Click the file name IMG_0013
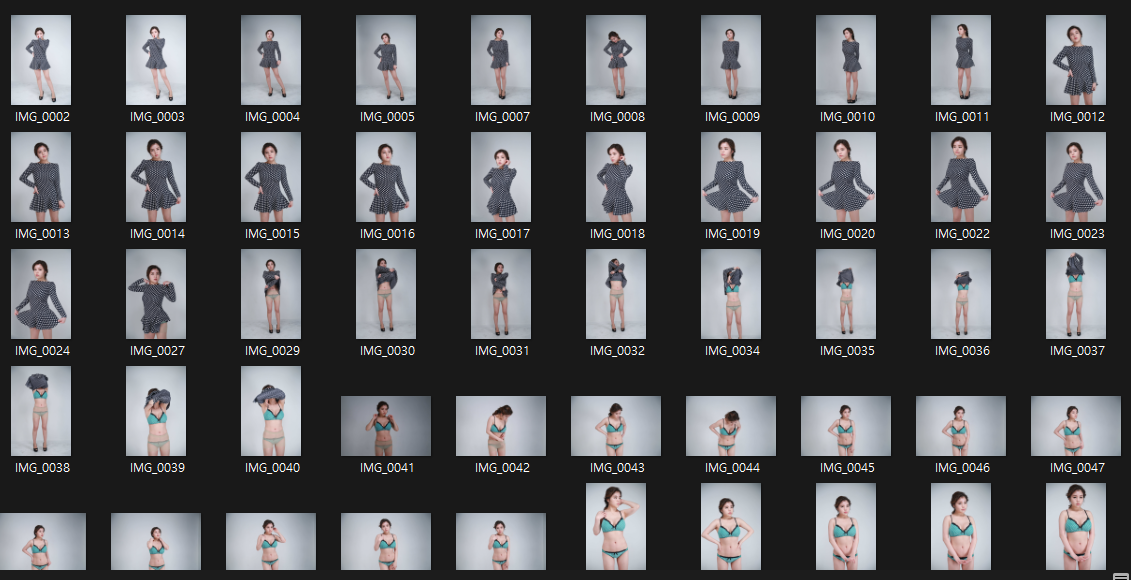The image size is (1131, 580). pyautogui.click(x=42, y=234)
